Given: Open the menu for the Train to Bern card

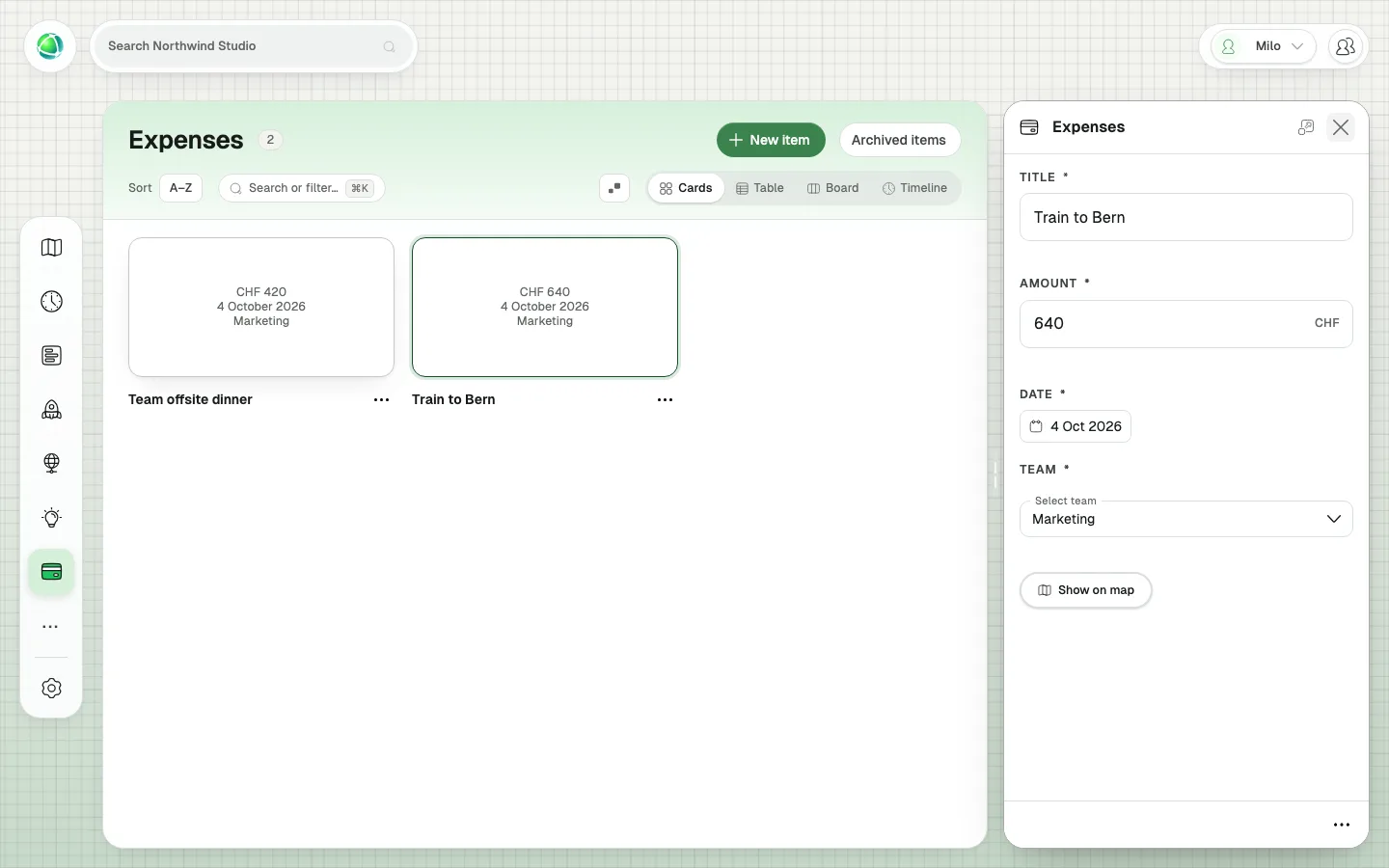Looking at the screenshot, I should click(666, 400).
